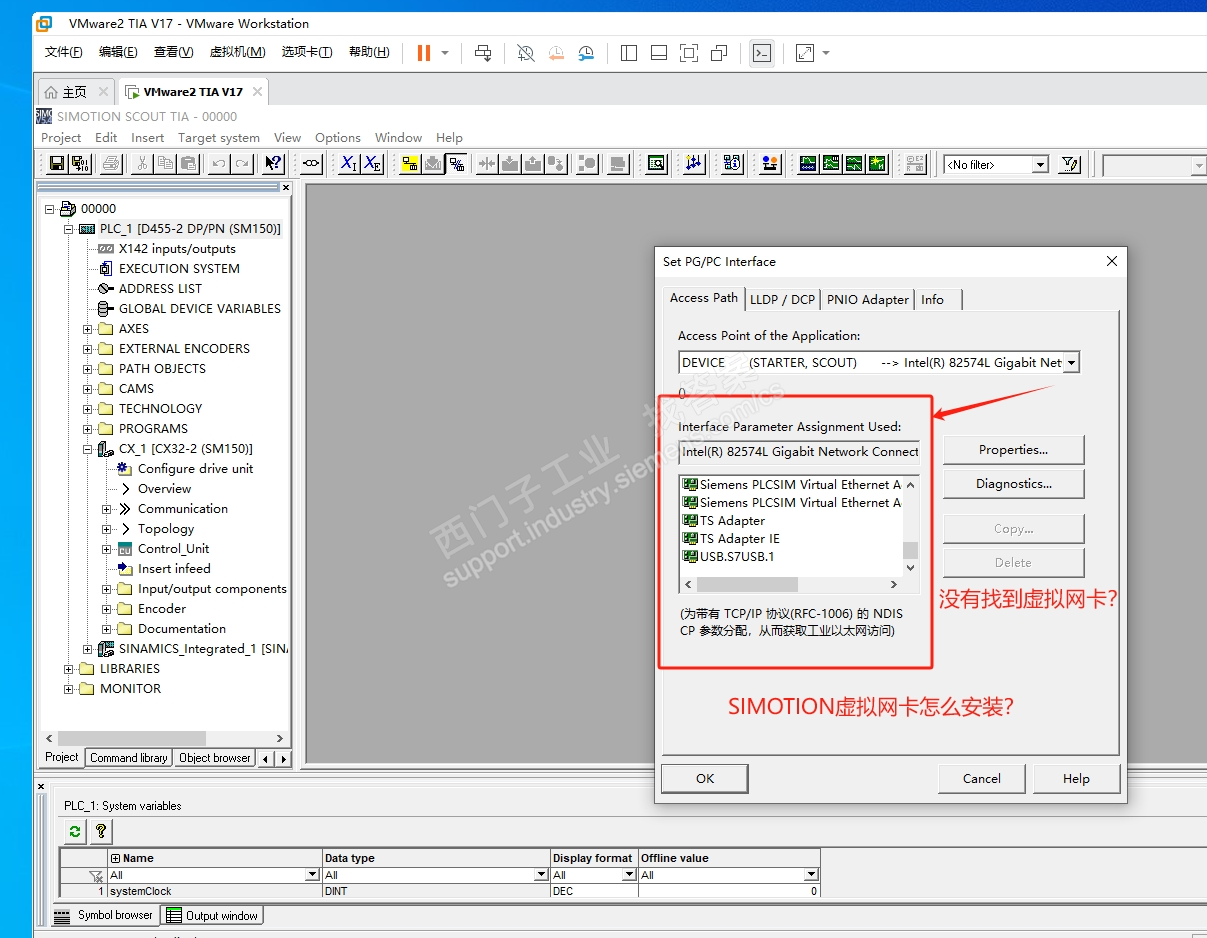1207x938 pixels.
Task: Open the second green function generator icon
Action: tap(831, 164)
